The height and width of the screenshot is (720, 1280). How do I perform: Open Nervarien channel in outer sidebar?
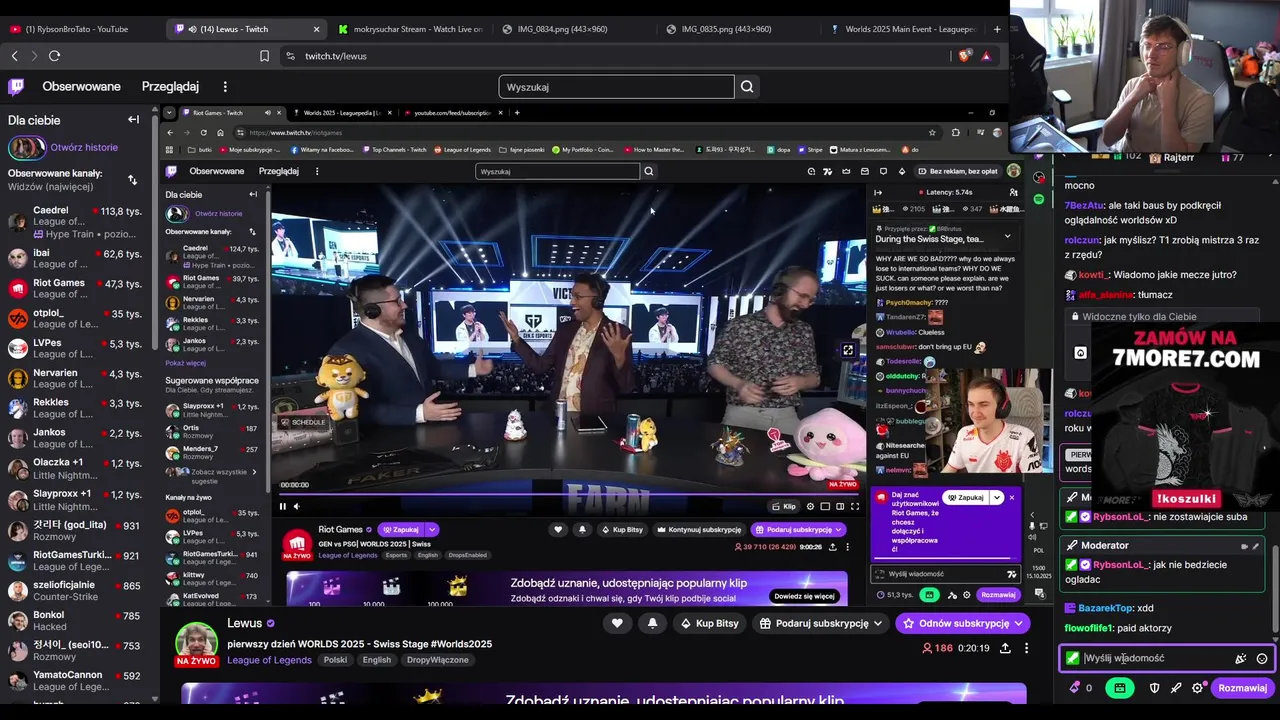tap(76, 378)
